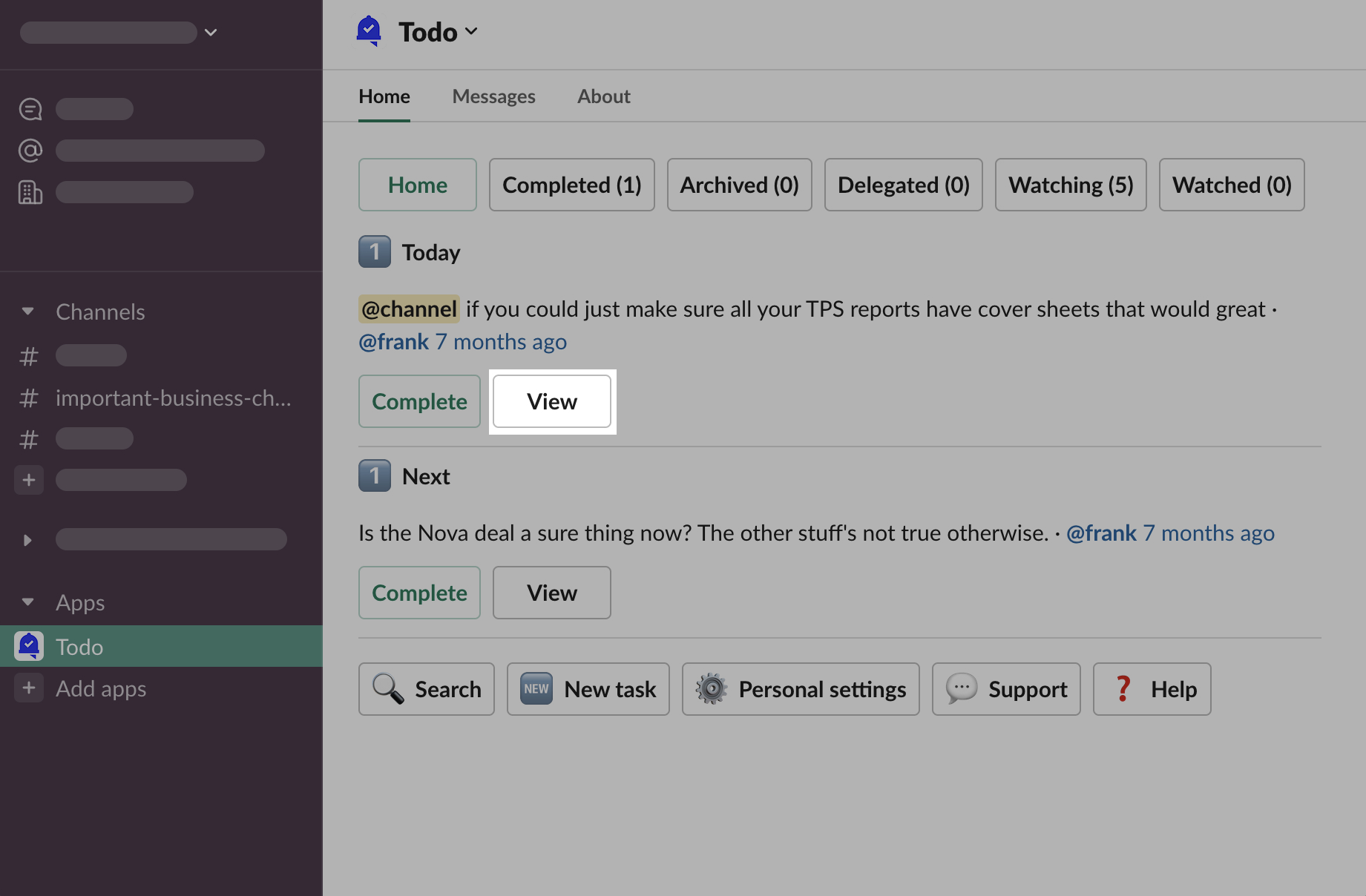
Task: Show the Watching (5) task list
Action: click(x=1071, y=185)
